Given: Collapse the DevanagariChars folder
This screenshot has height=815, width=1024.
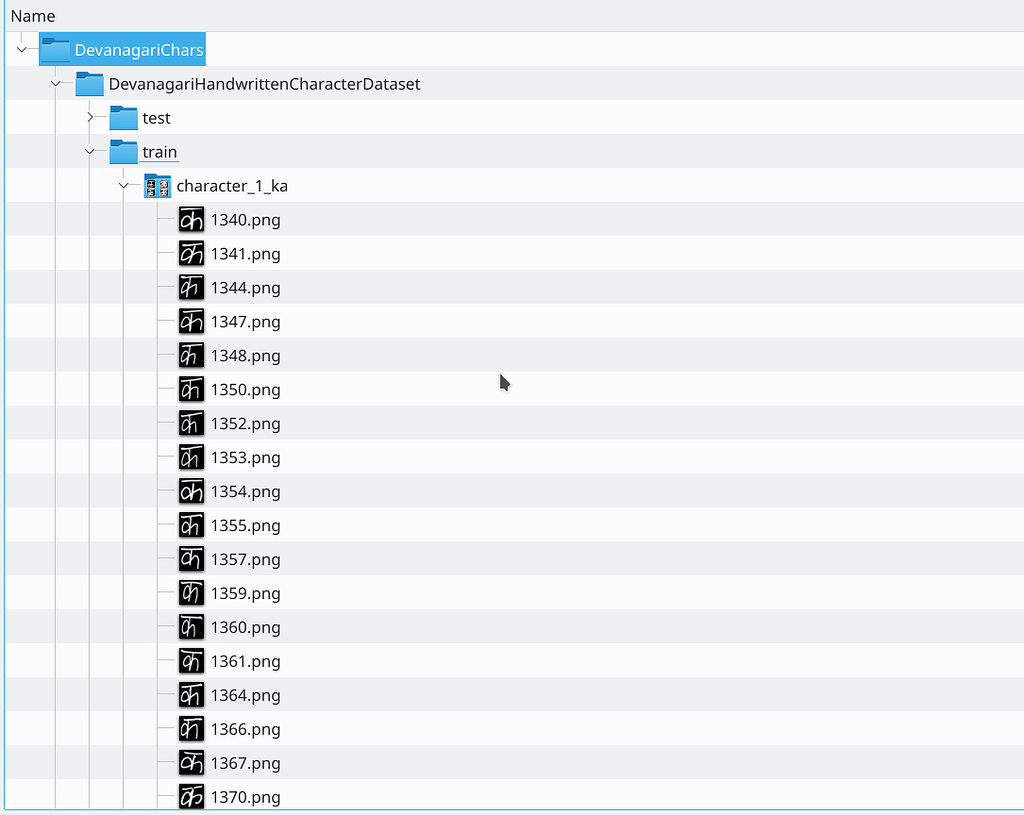Looking at the screenshot, I should (21, 48).
